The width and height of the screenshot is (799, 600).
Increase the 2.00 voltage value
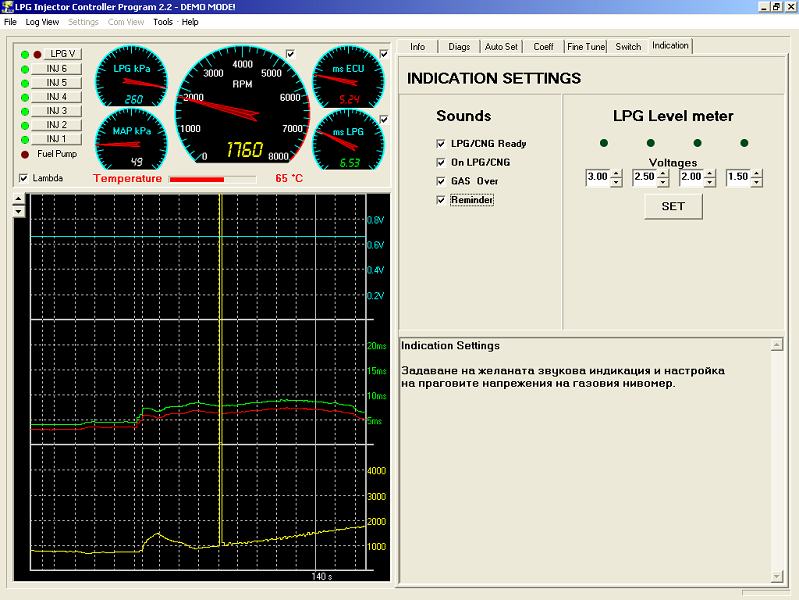click(710, 174)
